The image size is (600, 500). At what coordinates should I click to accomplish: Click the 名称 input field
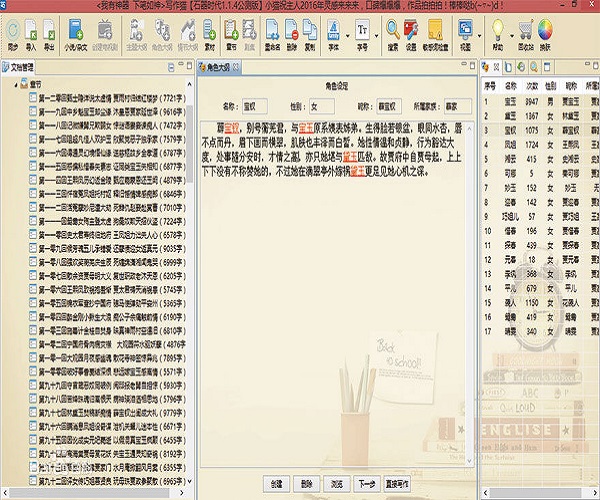(254, 106)
